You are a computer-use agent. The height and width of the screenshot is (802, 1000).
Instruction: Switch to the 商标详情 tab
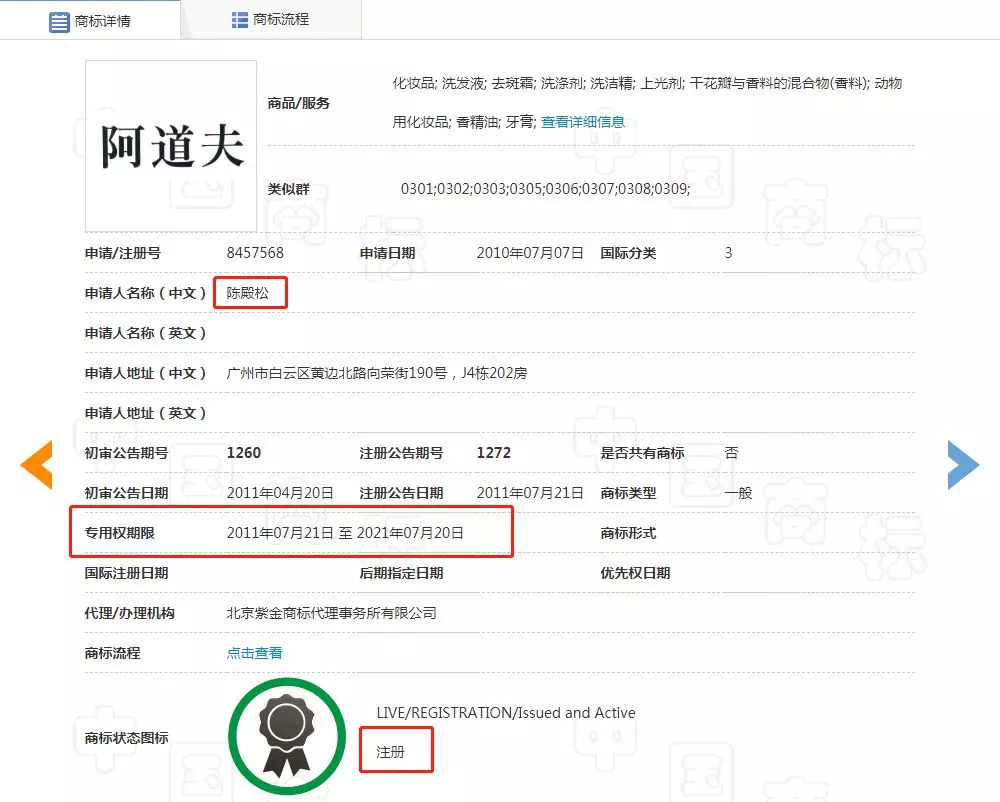[x=90, y=21]
